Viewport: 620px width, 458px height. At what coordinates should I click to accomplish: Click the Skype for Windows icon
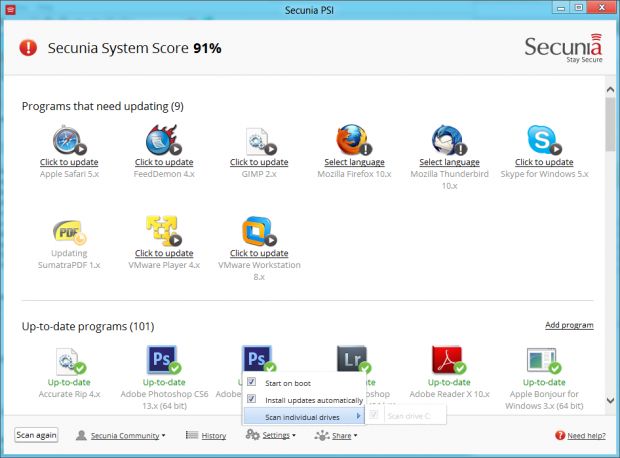544,140
